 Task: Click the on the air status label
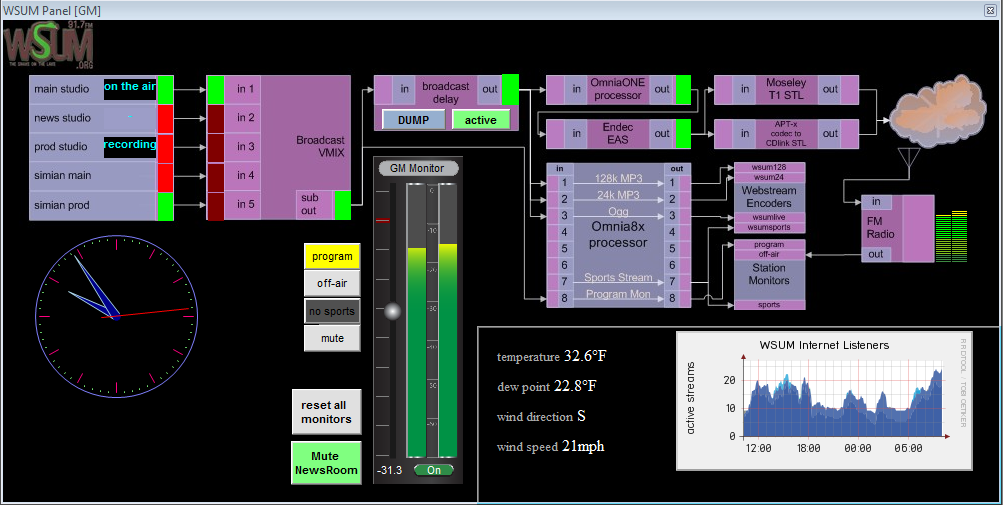click(130, 87)
